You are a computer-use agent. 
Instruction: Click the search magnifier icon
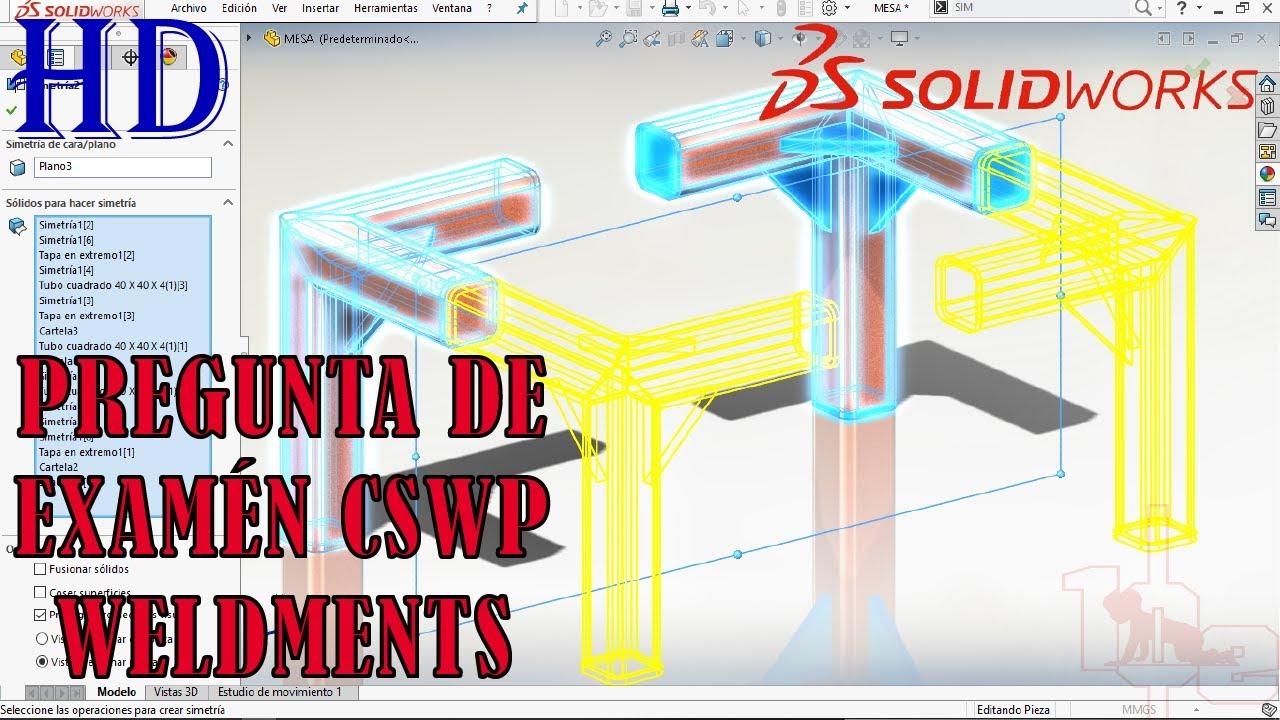point(1142,8)
